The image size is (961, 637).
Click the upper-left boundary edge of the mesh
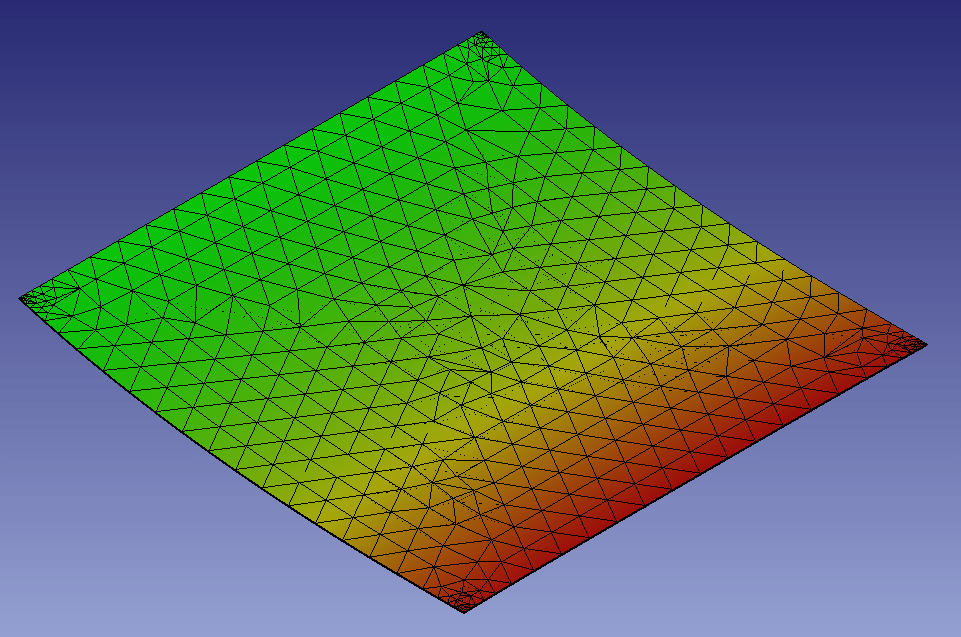[250, 166]
